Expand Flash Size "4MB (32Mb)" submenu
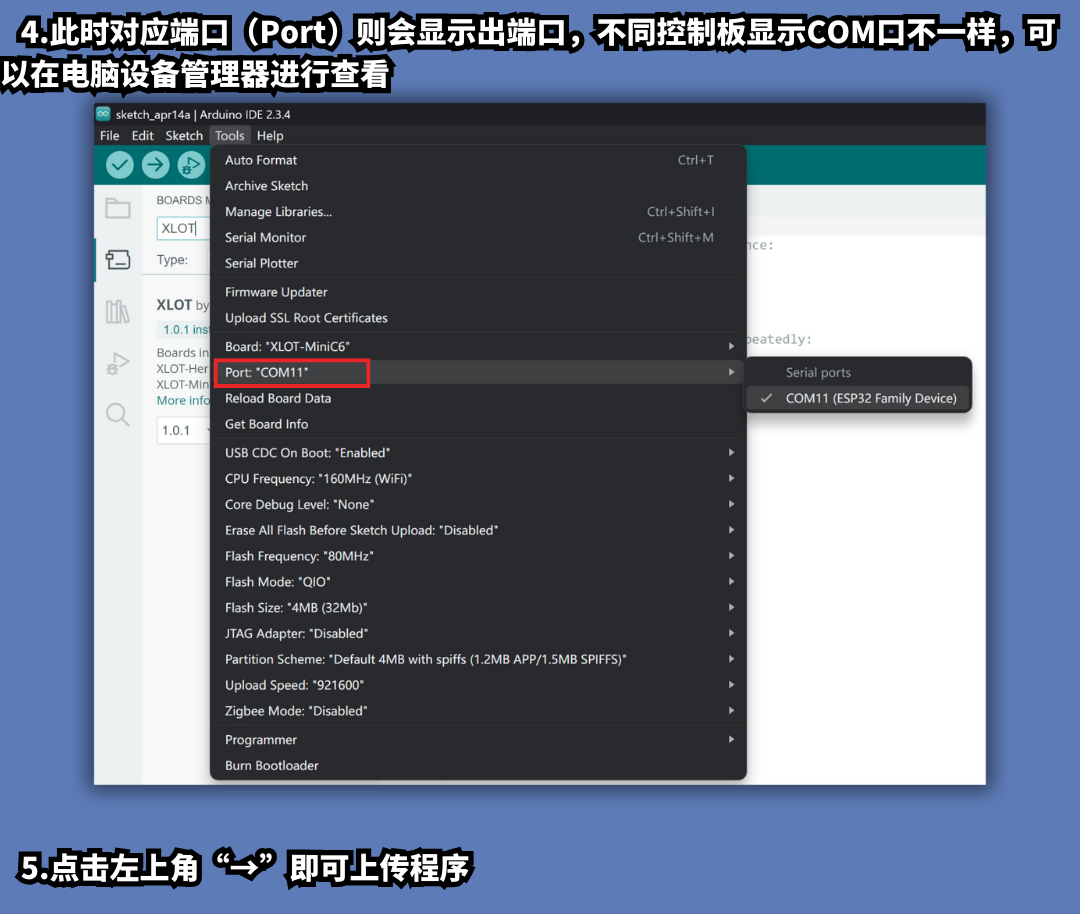 (x=478, y=607)
